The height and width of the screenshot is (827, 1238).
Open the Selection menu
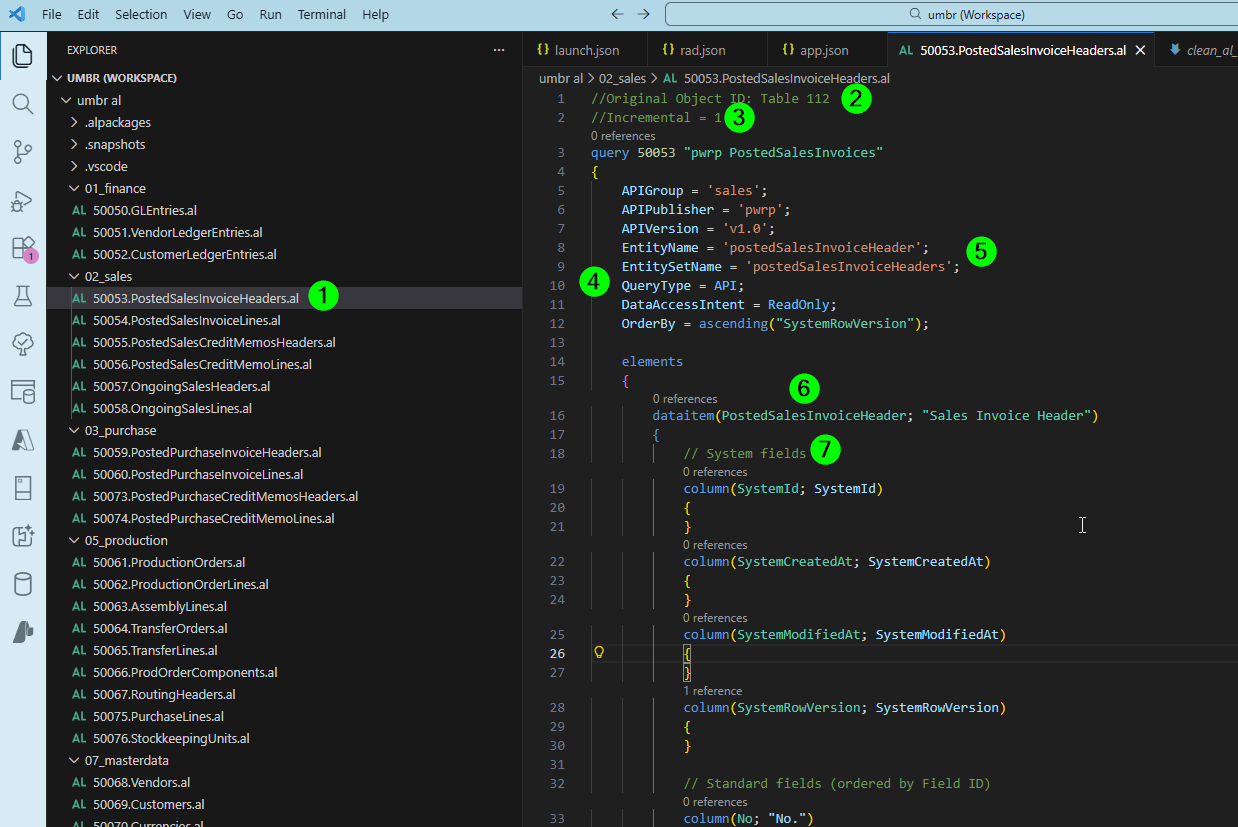click(x=141, y=14)
